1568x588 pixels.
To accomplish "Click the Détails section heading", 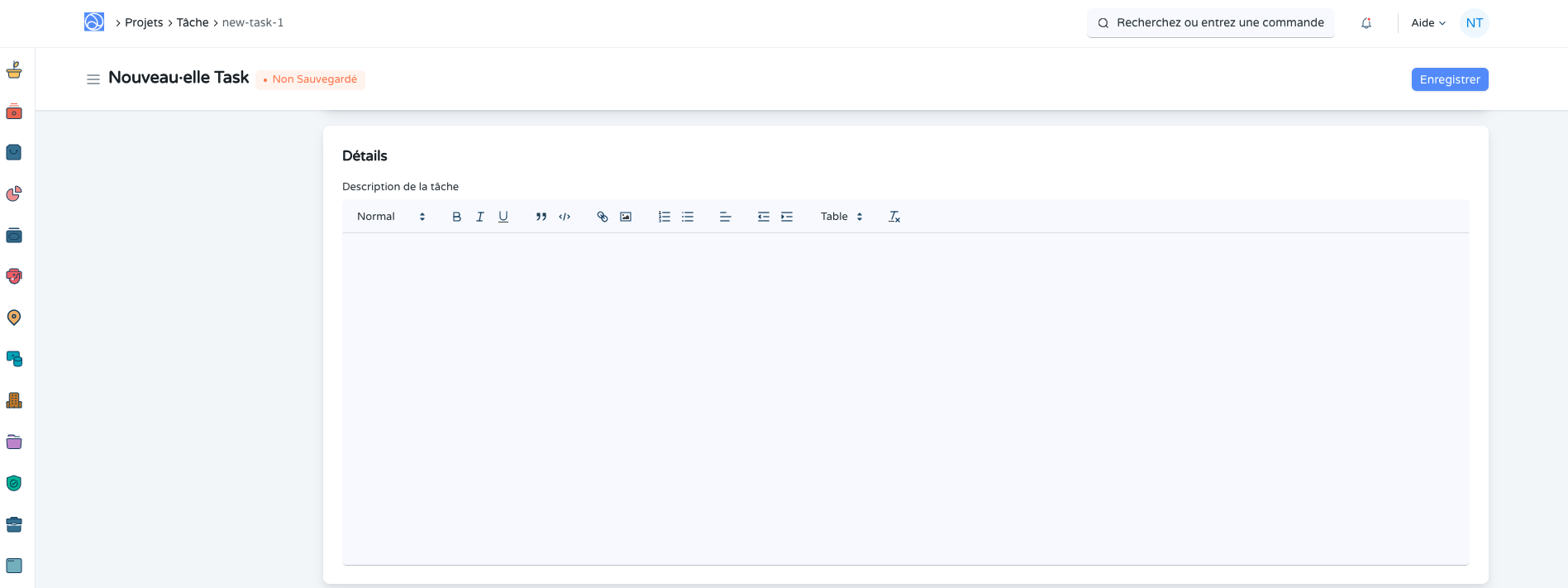I will coord(365,155).
